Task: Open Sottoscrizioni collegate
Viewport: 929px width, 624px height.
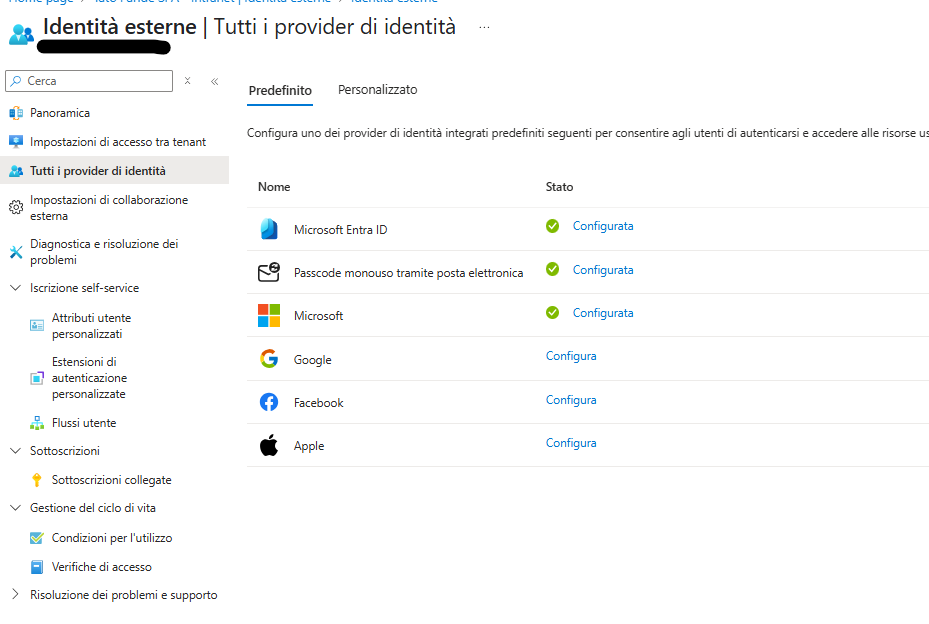Action: coord(111,479)
